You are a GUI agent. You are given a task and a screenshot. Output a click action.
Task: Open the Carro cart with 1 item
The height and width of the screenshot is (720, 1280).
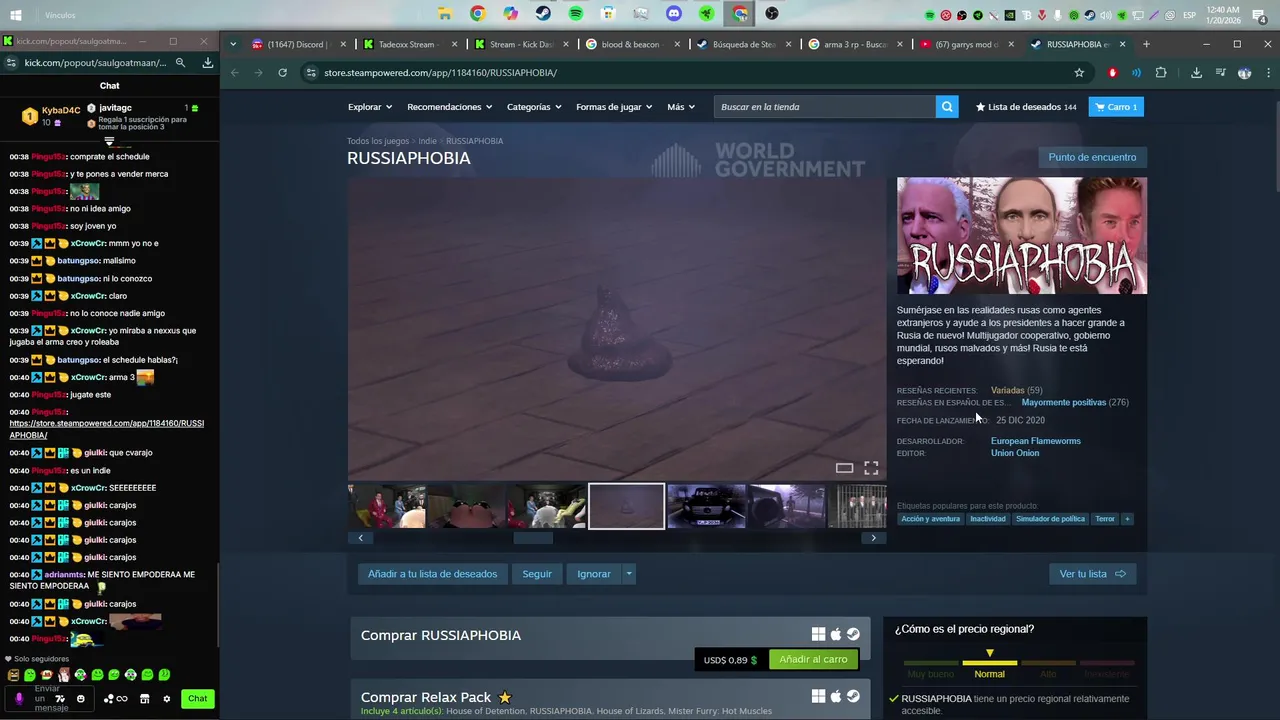click(x=1116, y=107)
